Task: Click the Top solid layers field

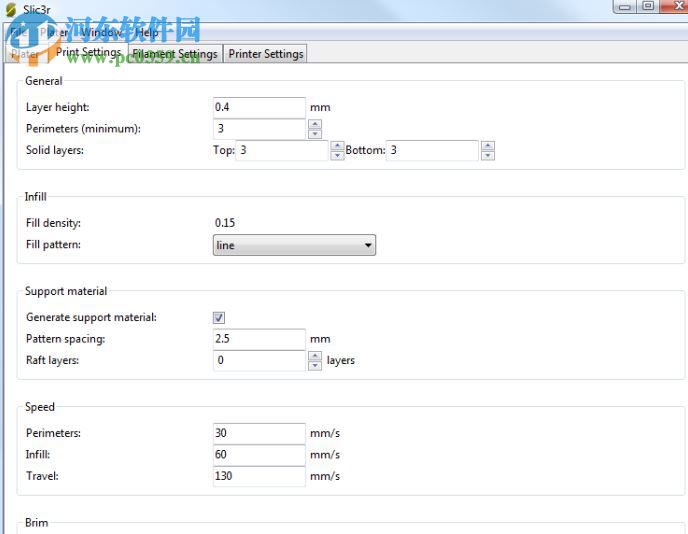Action: [x=282, y=150]
